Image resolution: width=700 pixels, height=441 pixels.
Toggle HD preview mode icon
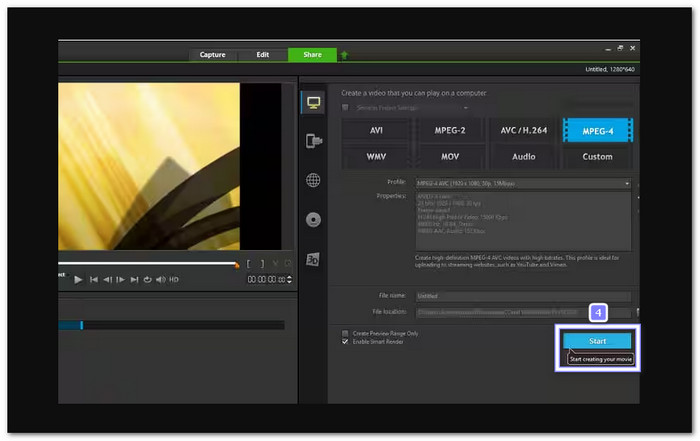coord(174,279)
